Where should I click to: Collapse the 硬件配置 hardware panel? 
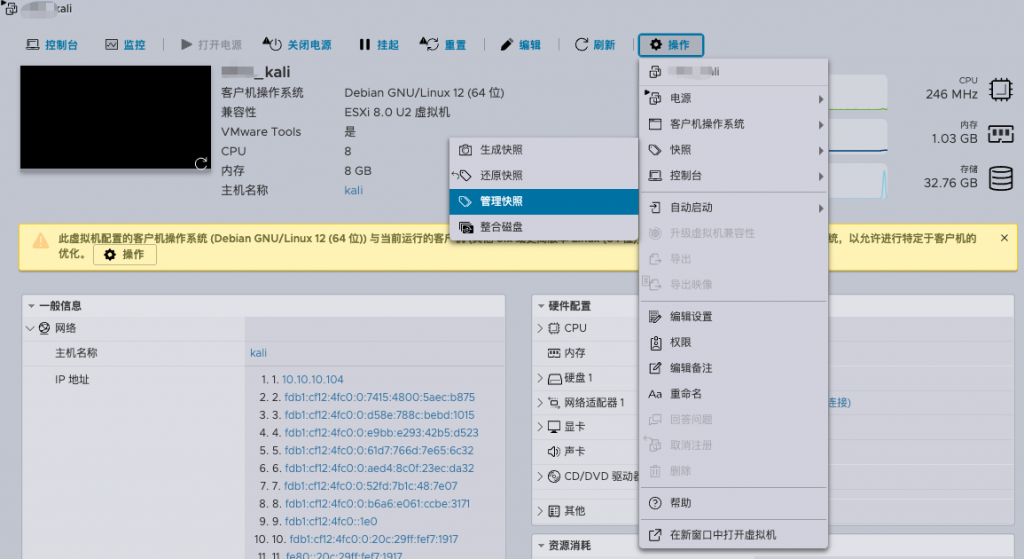point(541,306)
